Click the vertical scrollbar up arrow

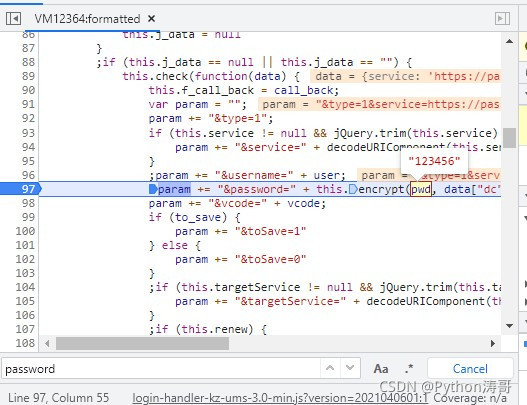(510, 41)
